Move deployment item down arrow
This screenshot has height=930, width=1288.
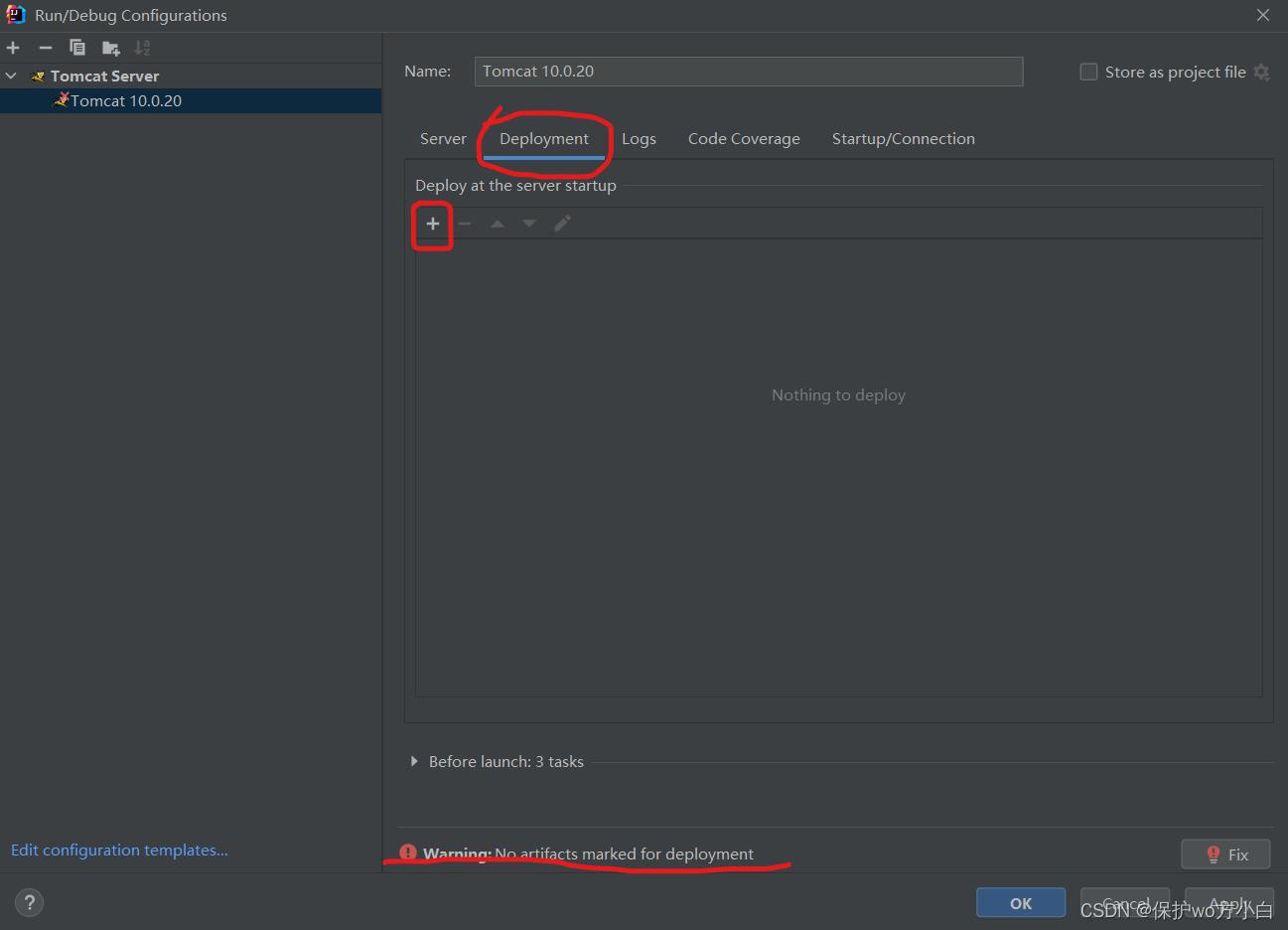[529, 224]
